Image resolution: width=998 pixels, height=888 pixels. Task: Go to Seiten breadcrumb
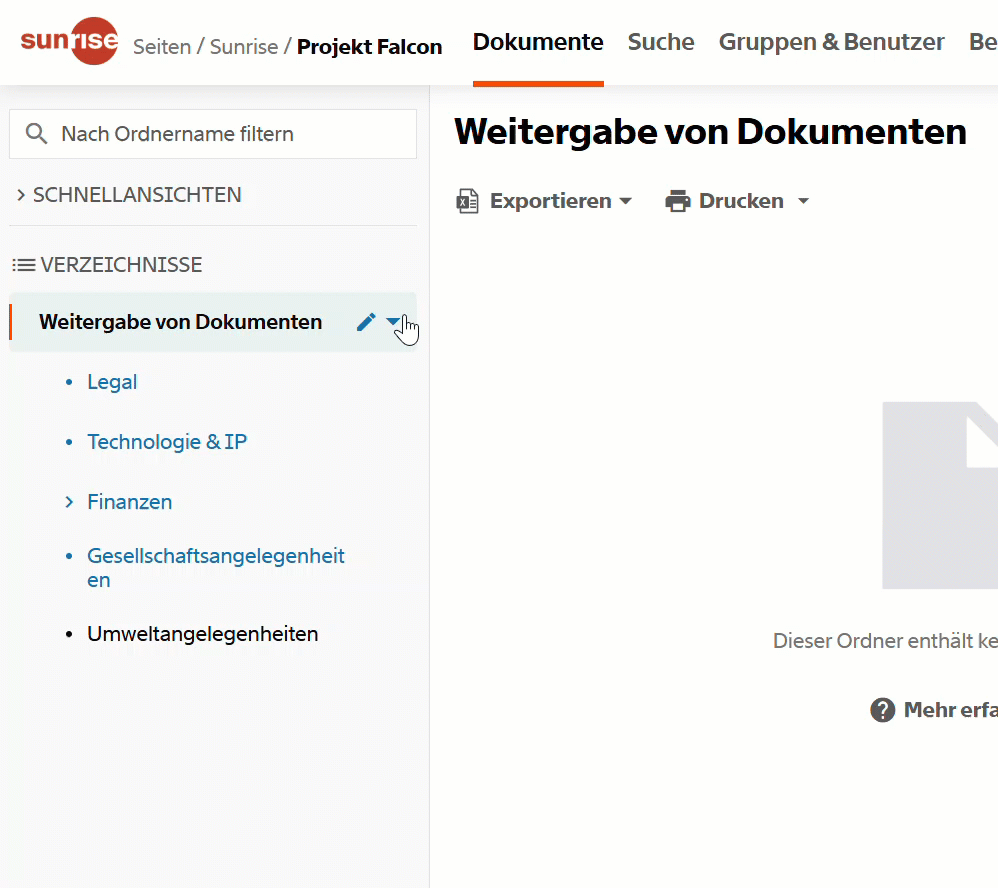[162, 46]
